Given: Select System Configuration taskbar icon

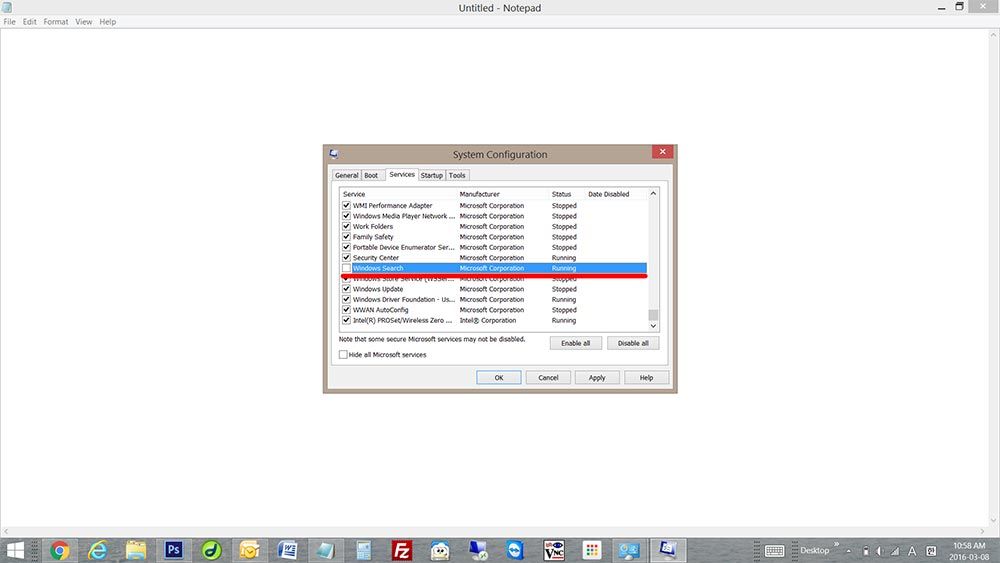Looking at the screenshot, I should coord(667,550).
